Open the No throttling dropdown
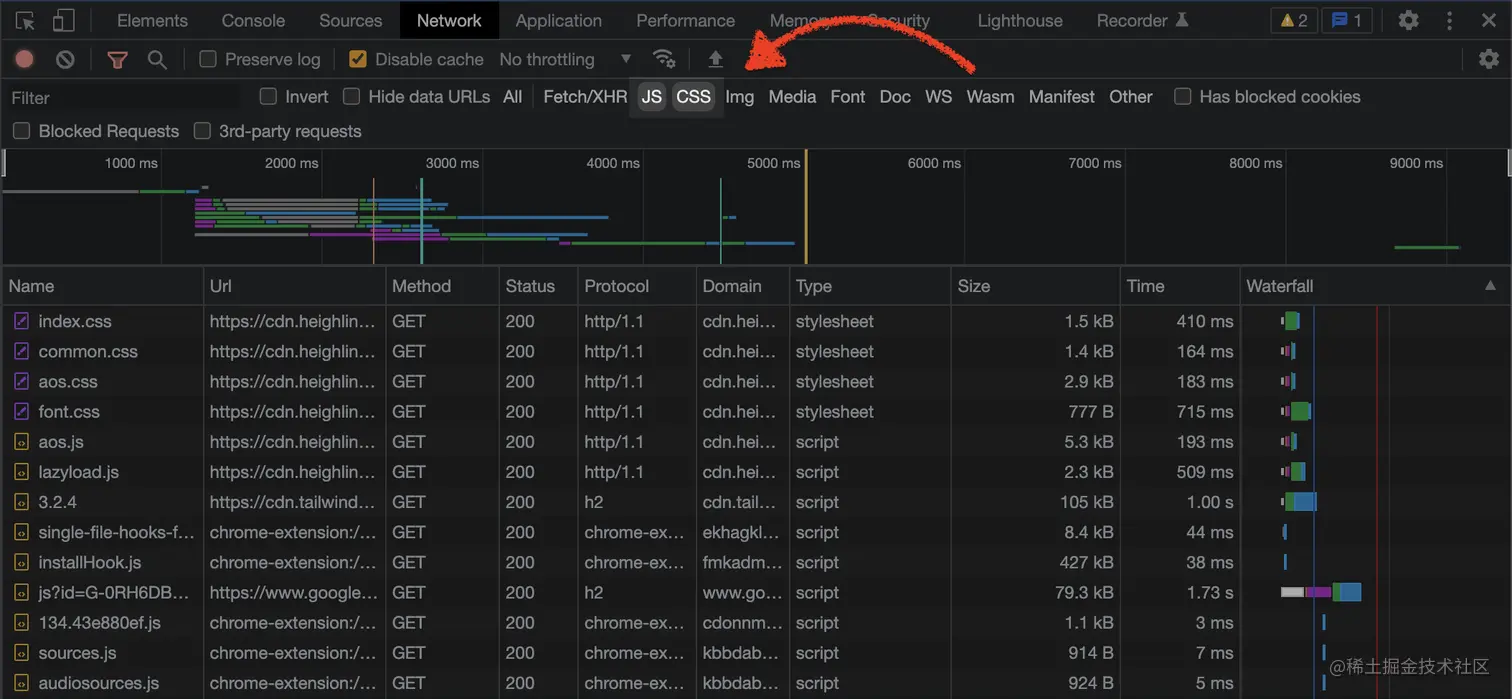The image size is (1512, 699). [566, 59]
